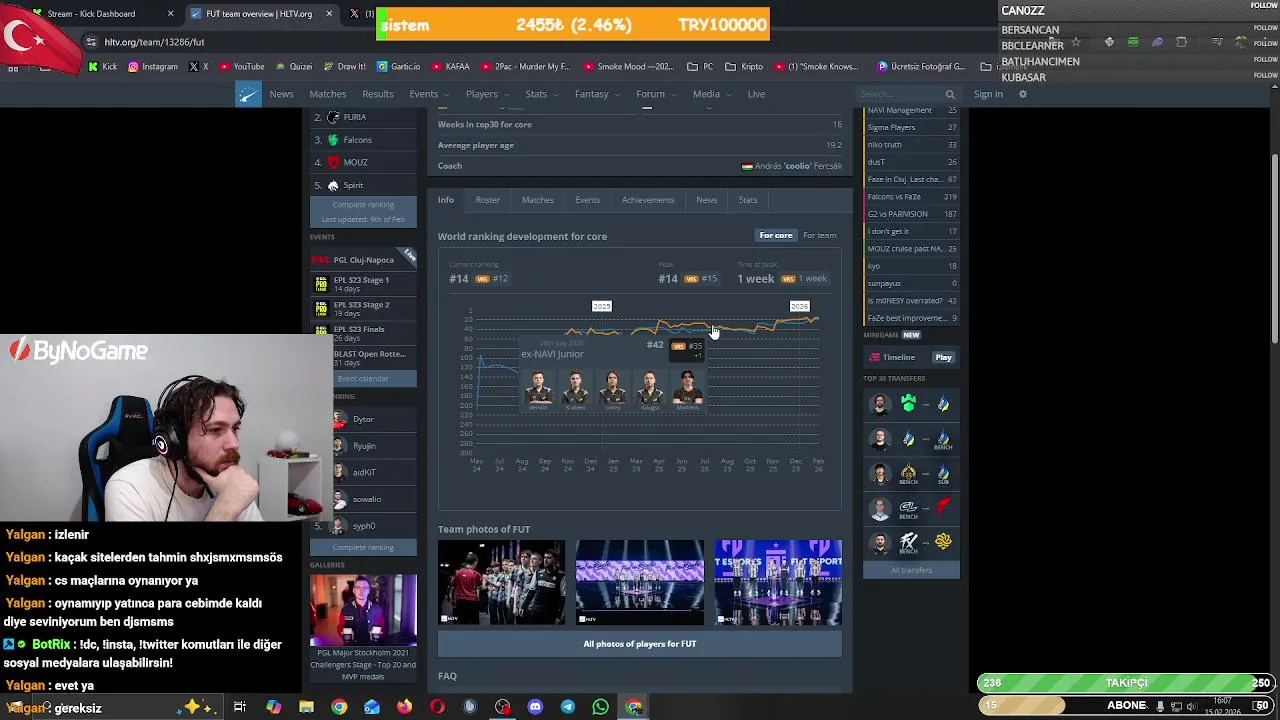Open the Instagram bookmark
This screenshot has height=720, width=1280.
tap(153, 67)
